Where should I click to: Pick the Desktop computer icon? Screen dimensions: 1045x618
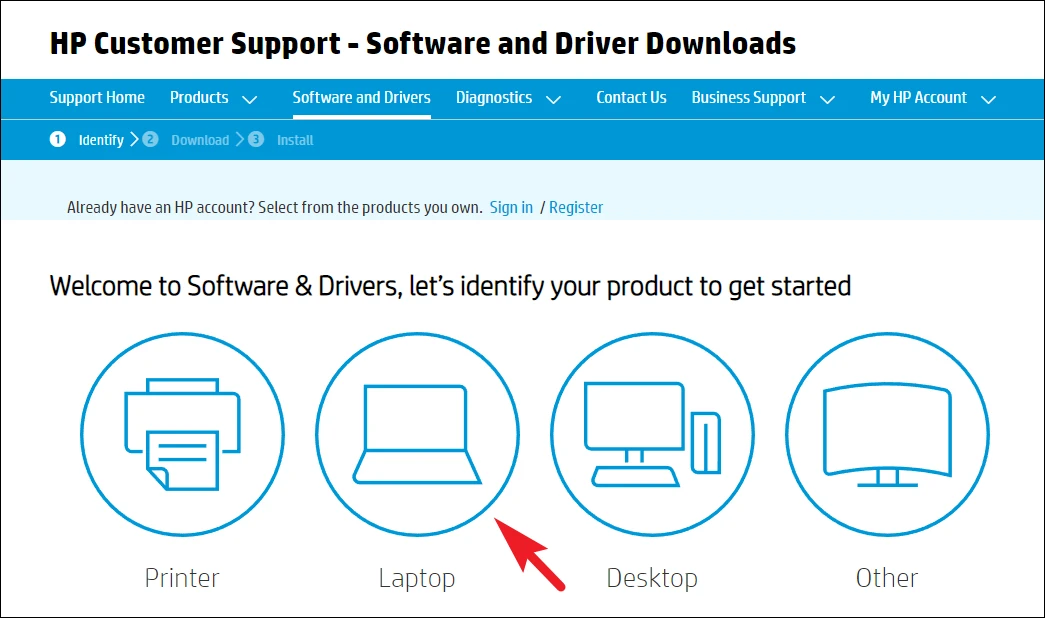click(652, 434)
